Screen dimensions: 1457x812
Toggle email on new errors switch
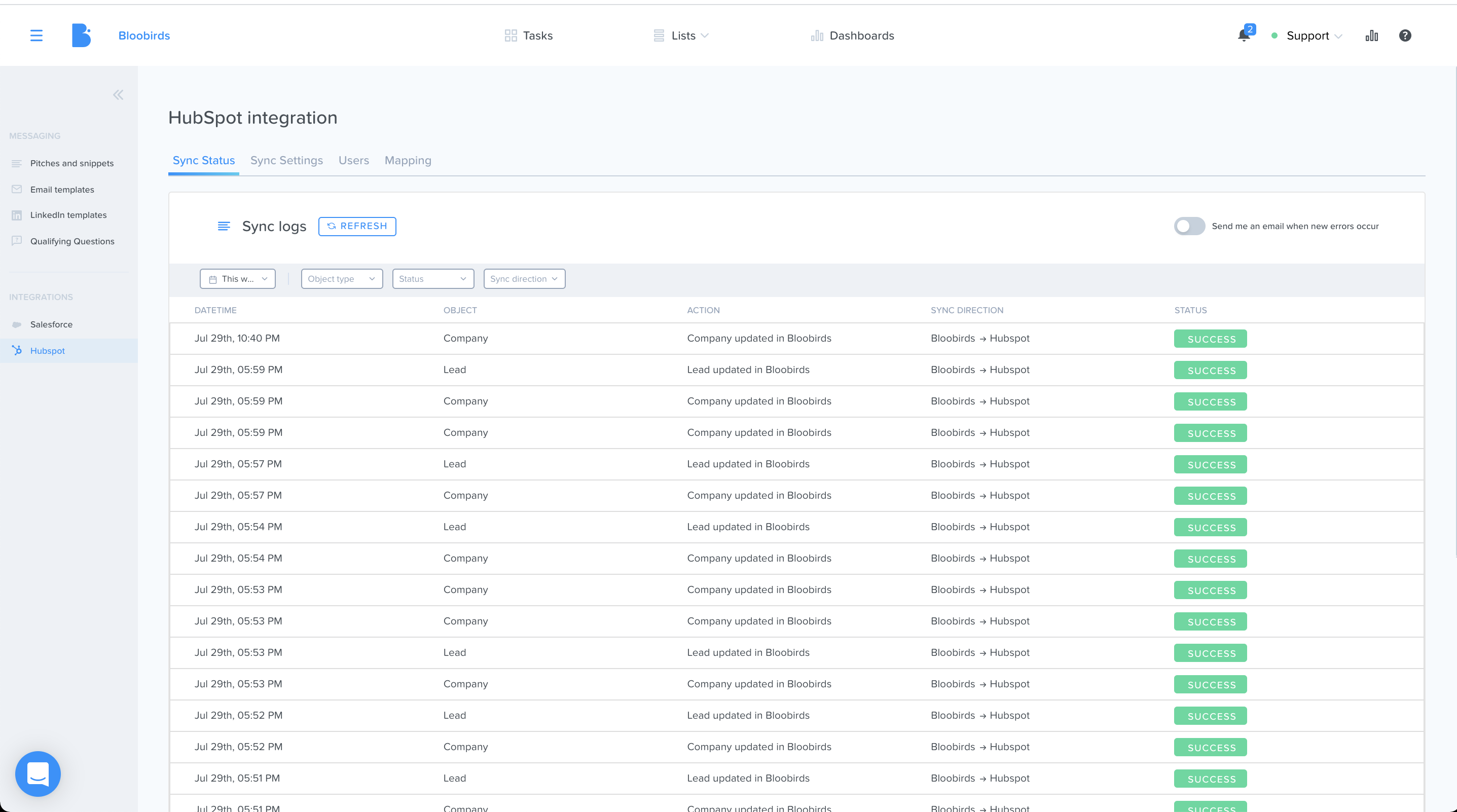1189,226
